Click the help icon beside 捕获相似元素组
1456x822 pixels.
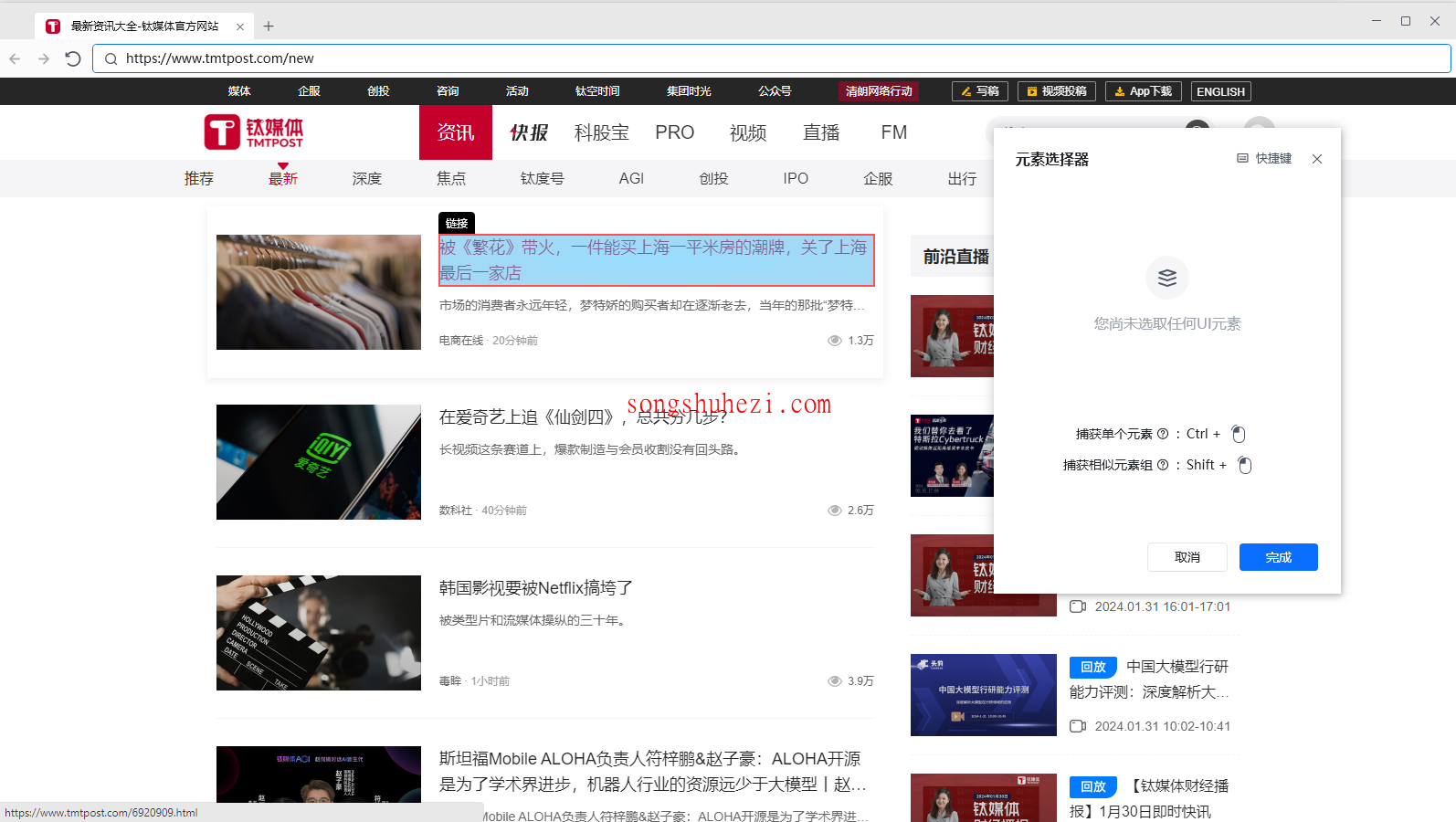tap(1163, 465)
